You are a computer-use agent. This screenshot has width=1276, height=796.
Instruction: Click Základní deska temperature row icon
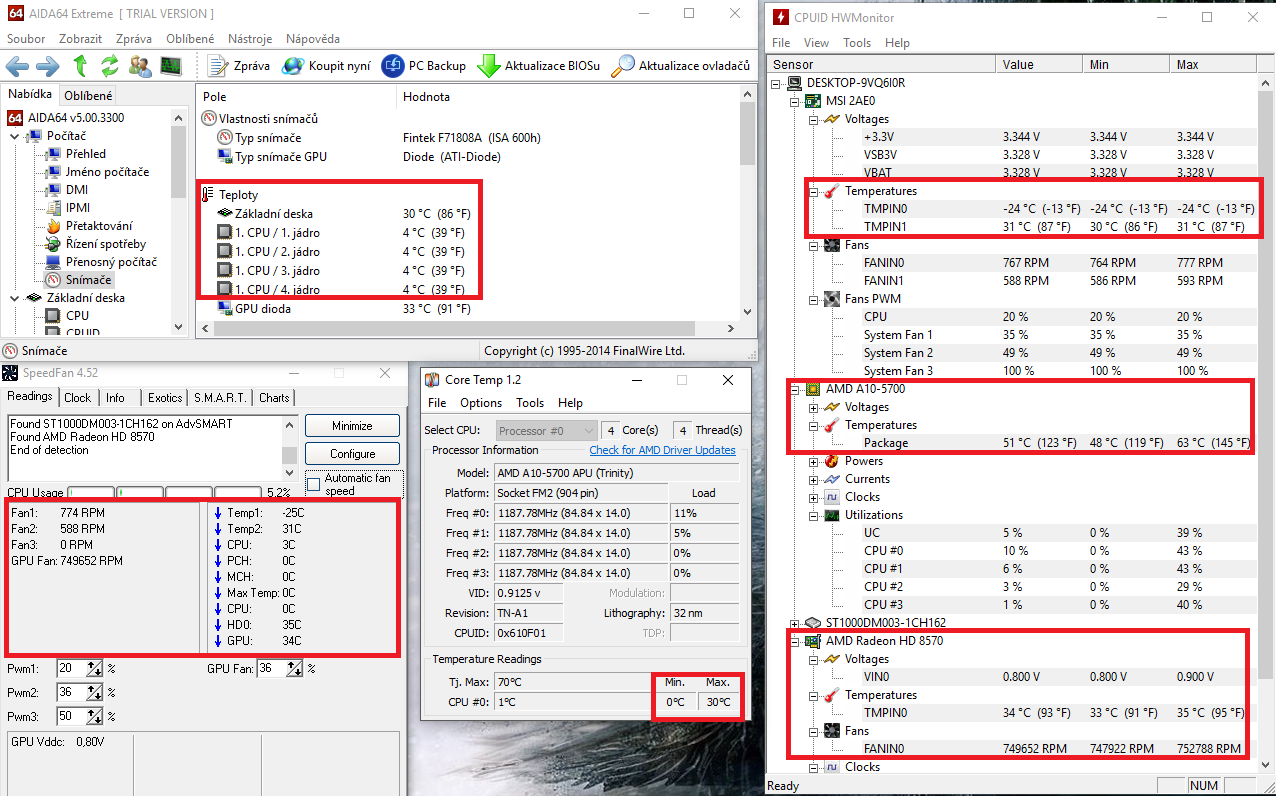[x=225, y=214]
